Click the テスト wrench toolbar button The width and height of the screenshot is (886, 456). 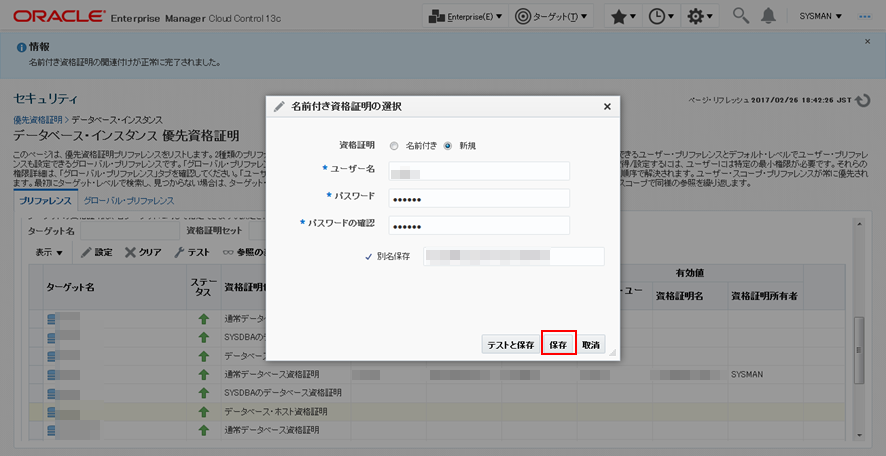(x=192, y=252)
